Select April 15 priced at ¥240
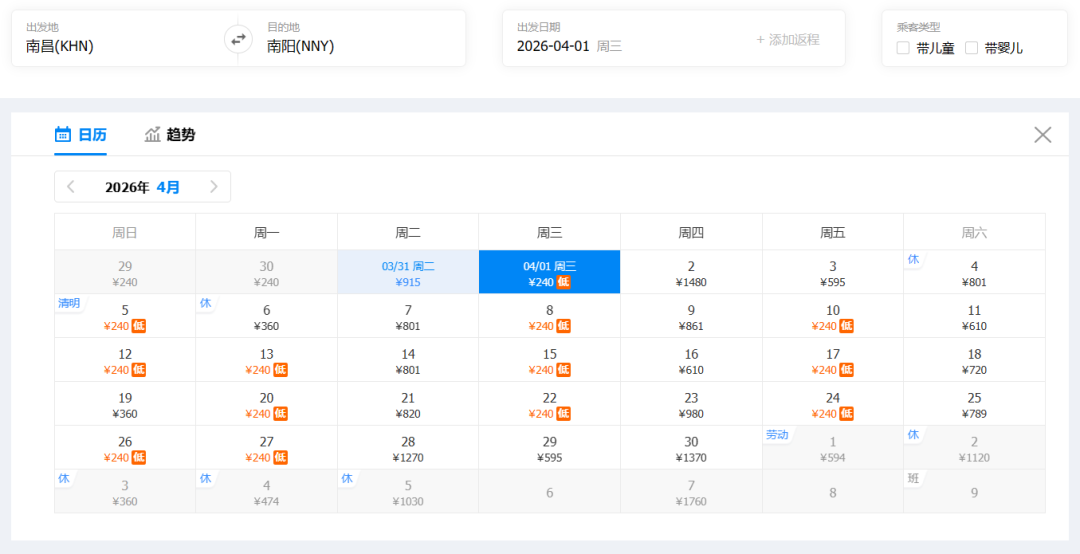The width and height of the screenshot is (1080, 554). [x=549, y=360]
